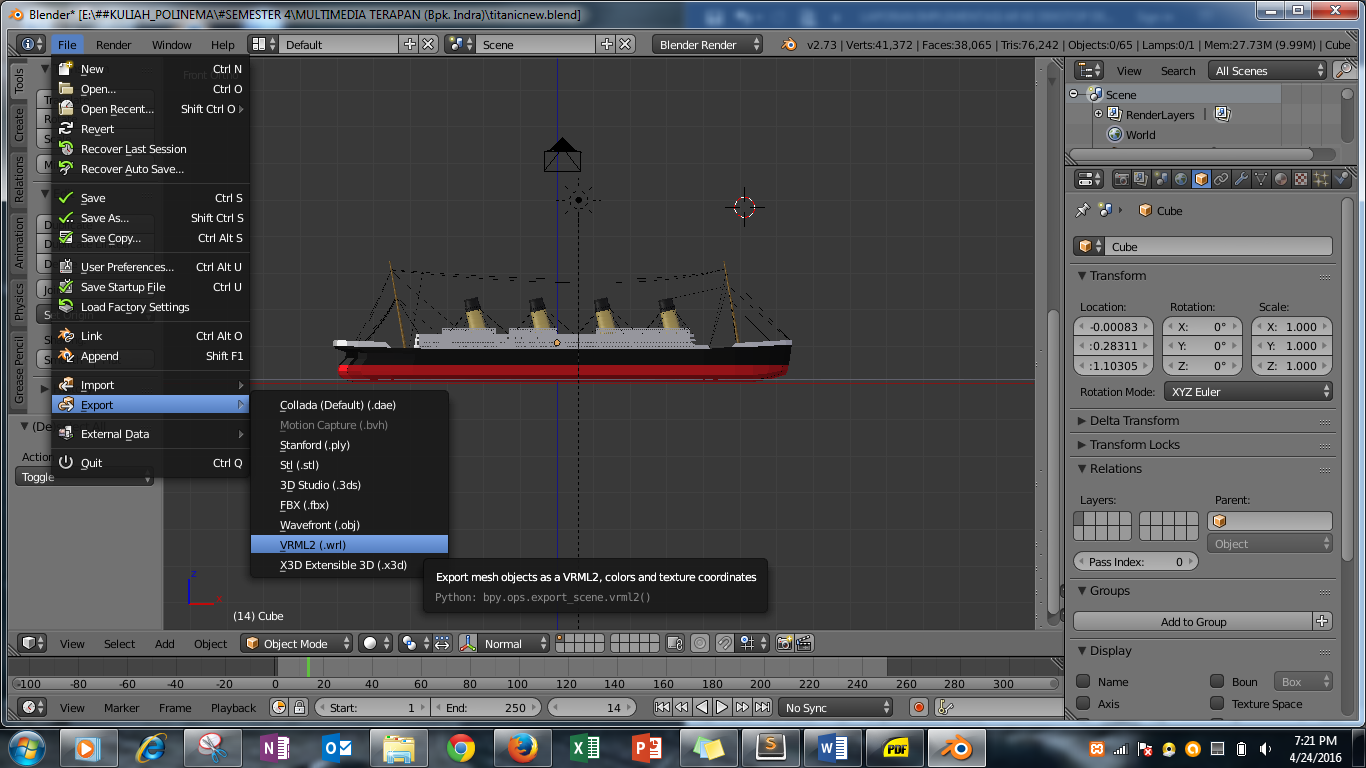Open the Object Mode dropdown
The image size is (1366, 768).
tap(298, 643)
